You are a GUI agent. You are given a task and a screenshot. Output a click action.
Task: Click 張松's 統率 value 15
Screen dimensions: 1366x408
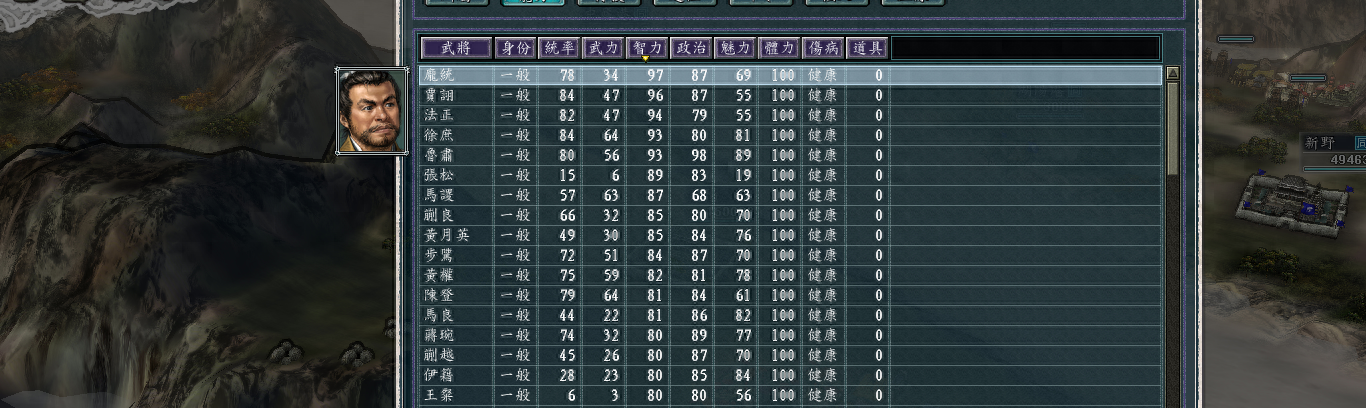coord(567,175)
